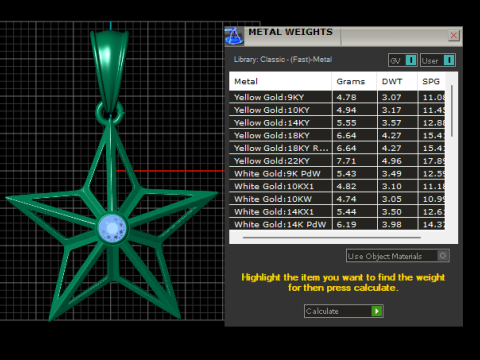
Task: Select the Grams column header
Action: click(354, 81)
